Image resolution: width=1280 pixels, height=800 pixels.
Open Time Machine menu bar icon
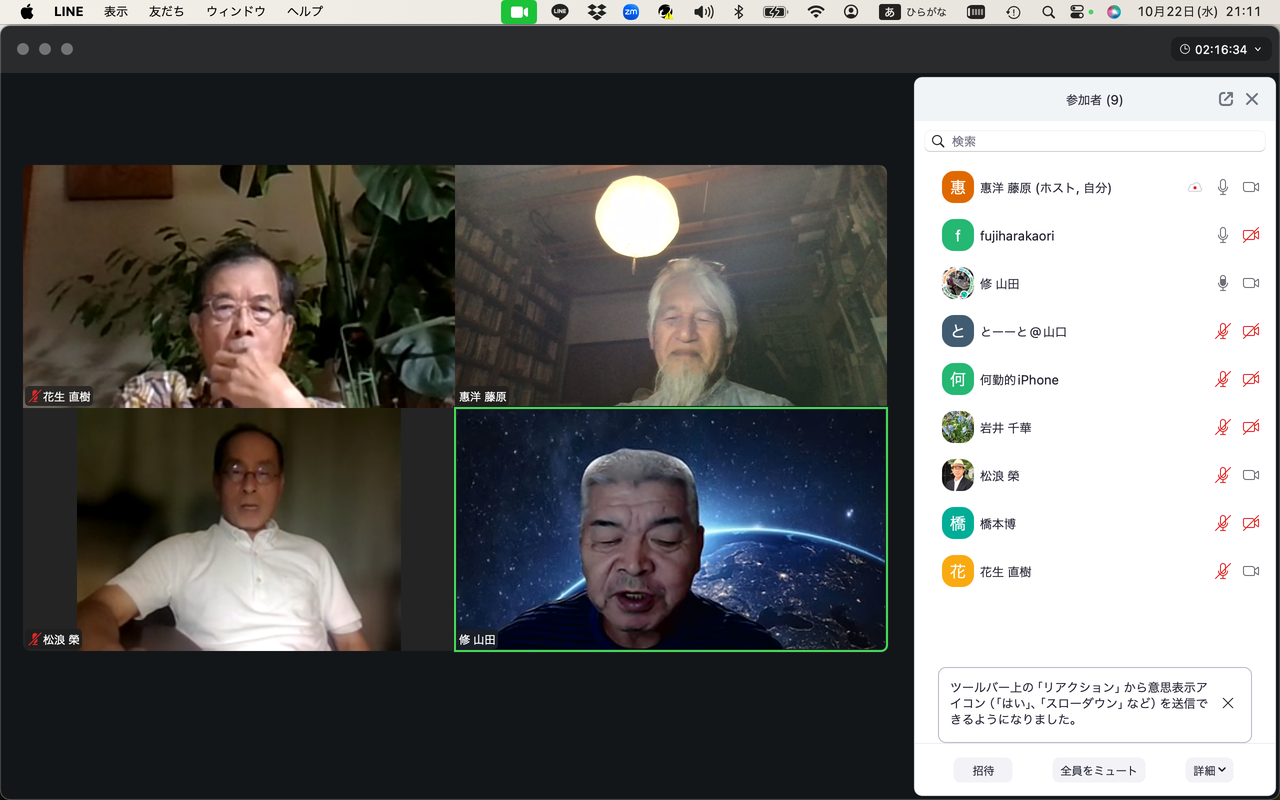[1013, 12]
